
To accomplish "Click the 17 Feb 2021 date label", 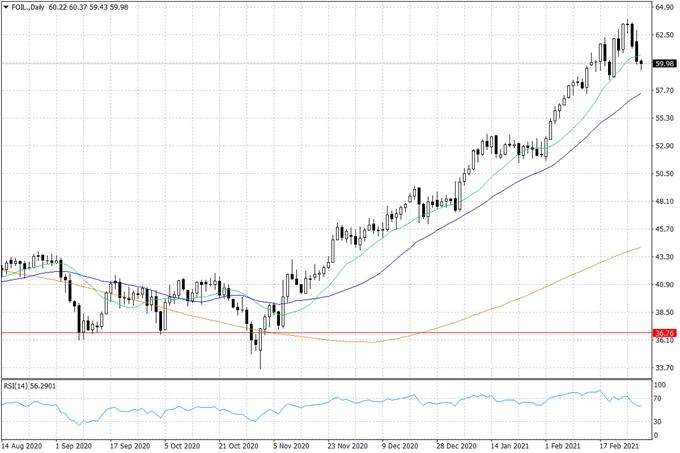I will coord(616,445).
